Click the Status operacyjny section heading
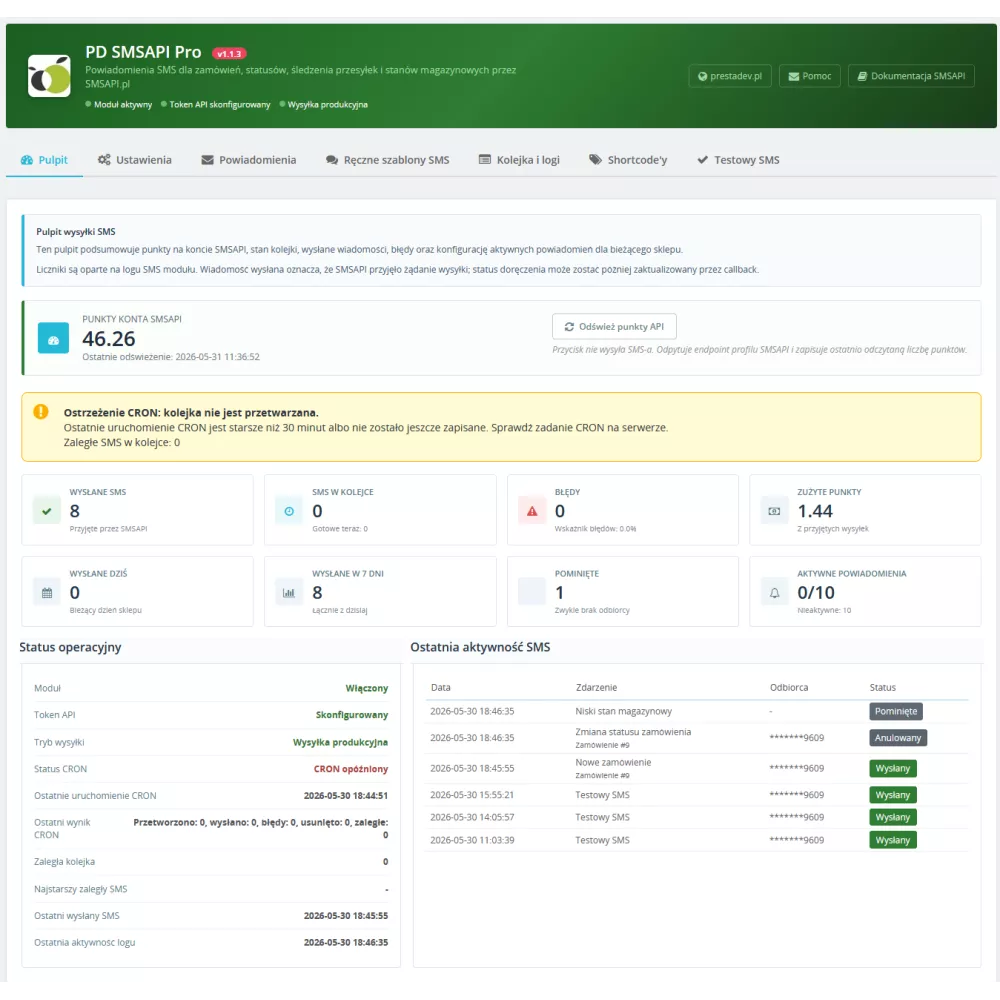This screenshot has height=1000, width=1000. [x=70, y=647]
